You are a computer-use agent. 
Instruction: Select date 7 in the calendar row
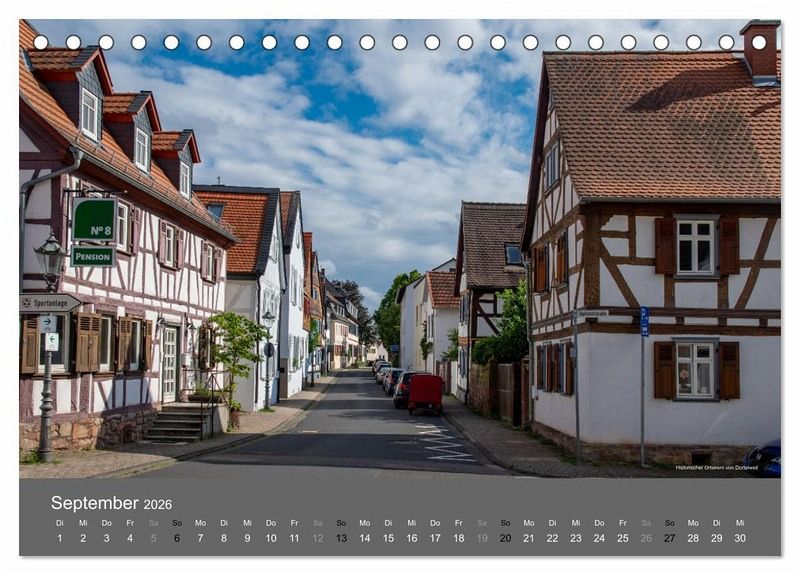click(201, 538)
